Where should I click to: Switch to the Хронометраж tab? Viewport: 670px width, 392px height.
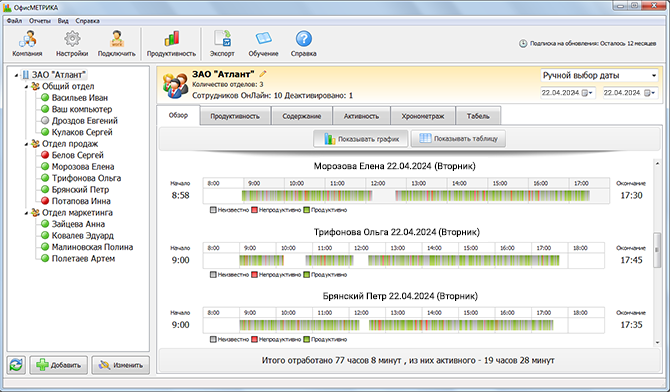coord(423,116)
